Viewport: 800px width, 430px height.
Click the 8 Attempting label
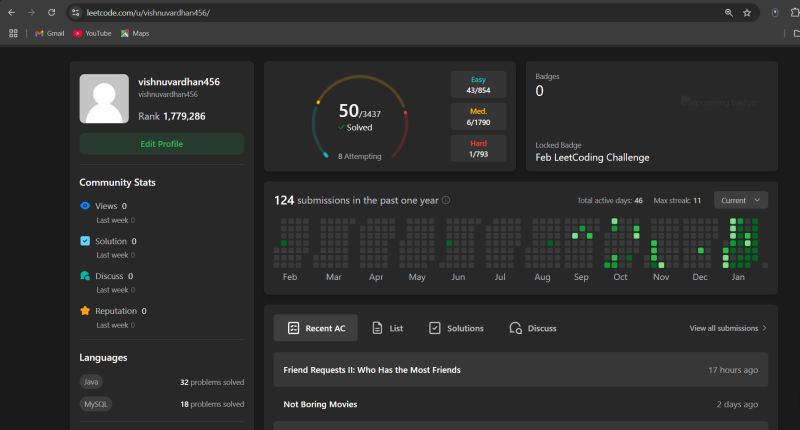coord(359,156)
